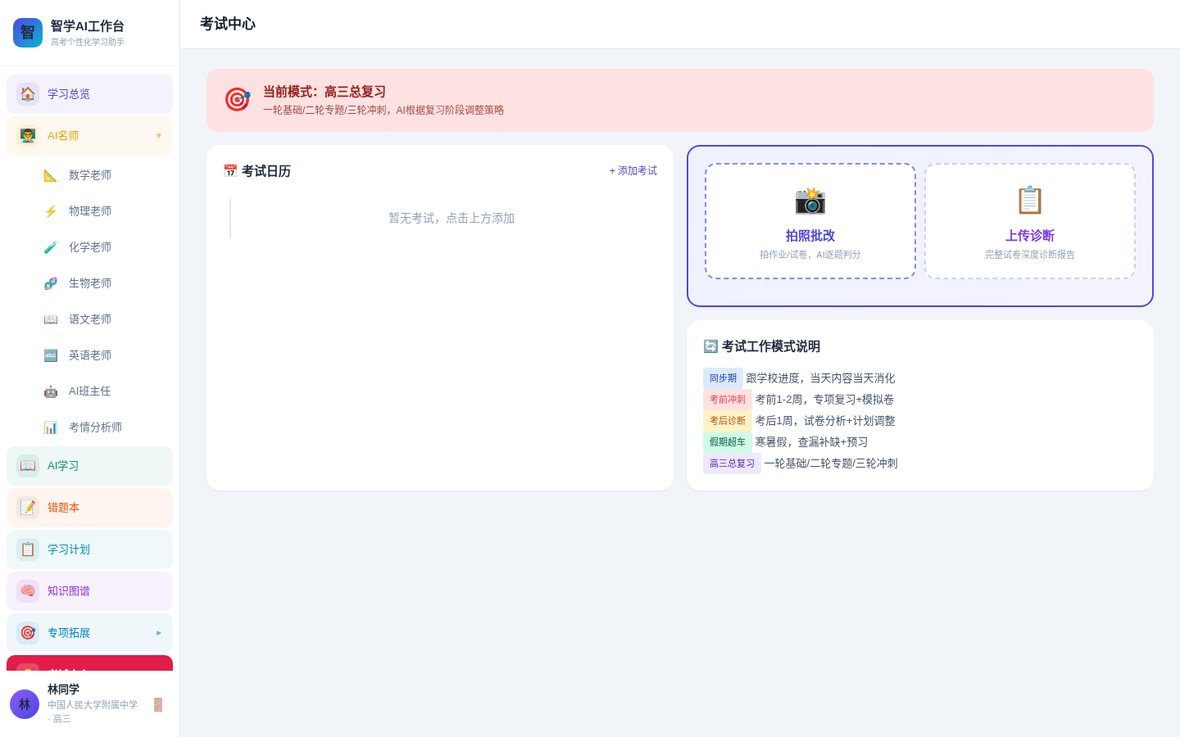Click the 当前模式：高三总复习 heading
1180x737 pixels.
click(x=324, y=92)
